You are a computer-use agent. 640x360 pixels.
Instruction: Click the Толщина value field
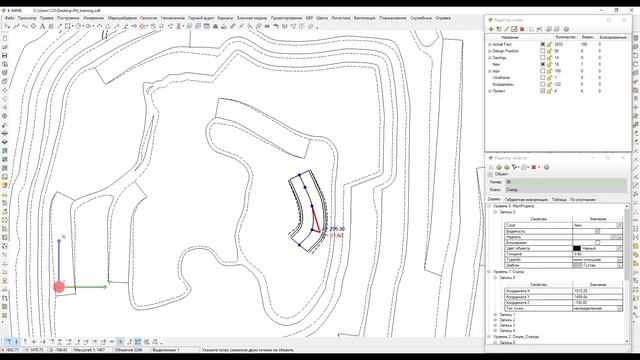[598, 254]
